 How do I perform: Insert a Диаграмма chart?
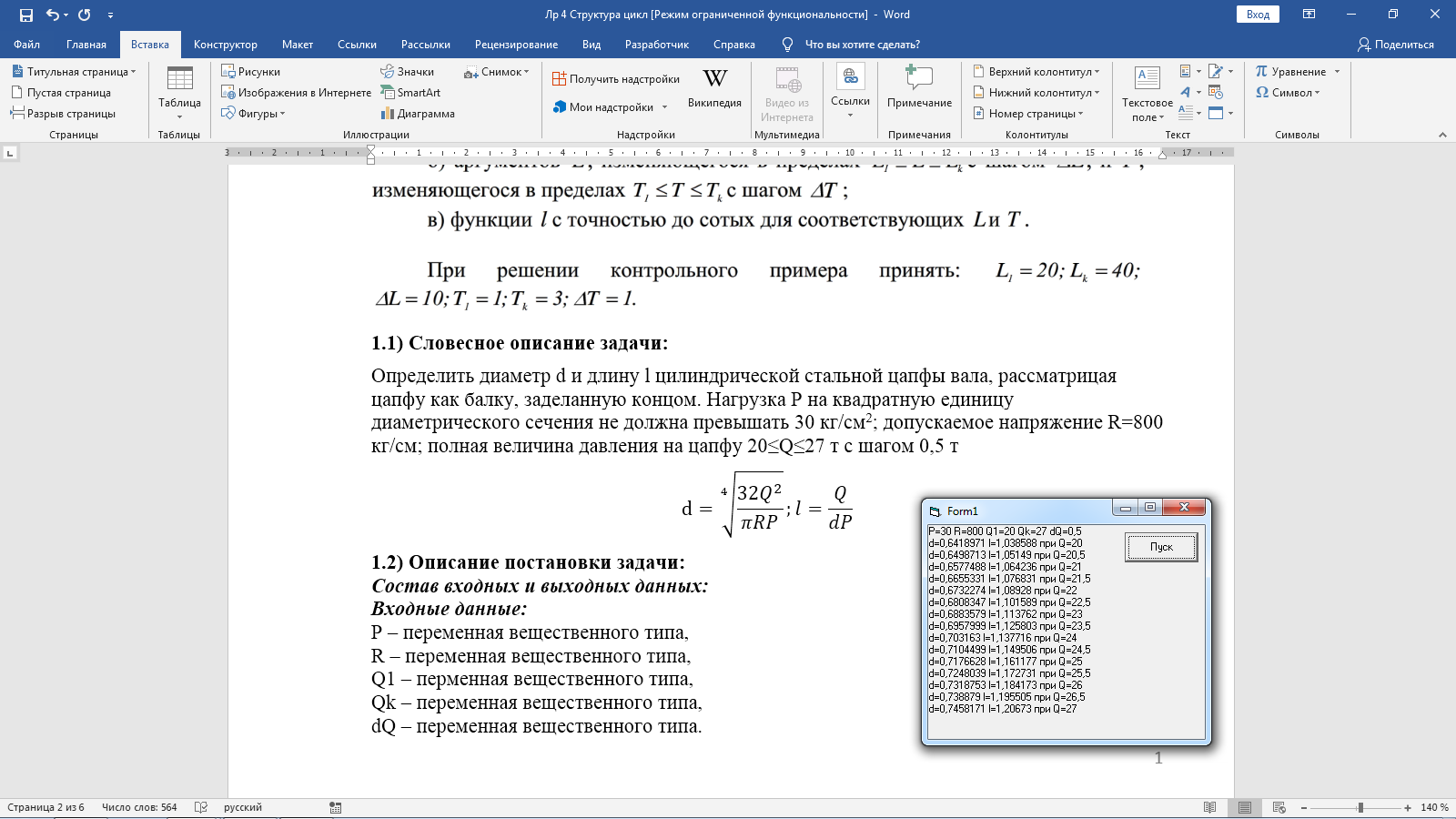click(x=418, y=113)
